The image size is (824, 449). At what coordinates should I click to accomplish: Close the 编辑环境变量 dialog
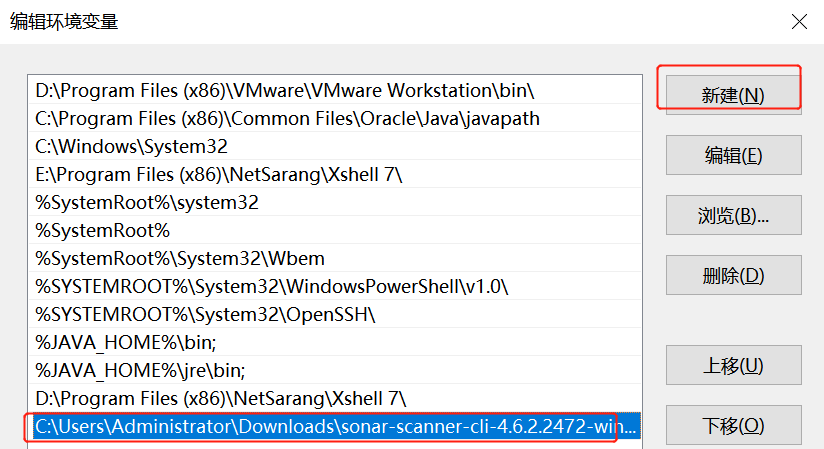coord(799,22)
